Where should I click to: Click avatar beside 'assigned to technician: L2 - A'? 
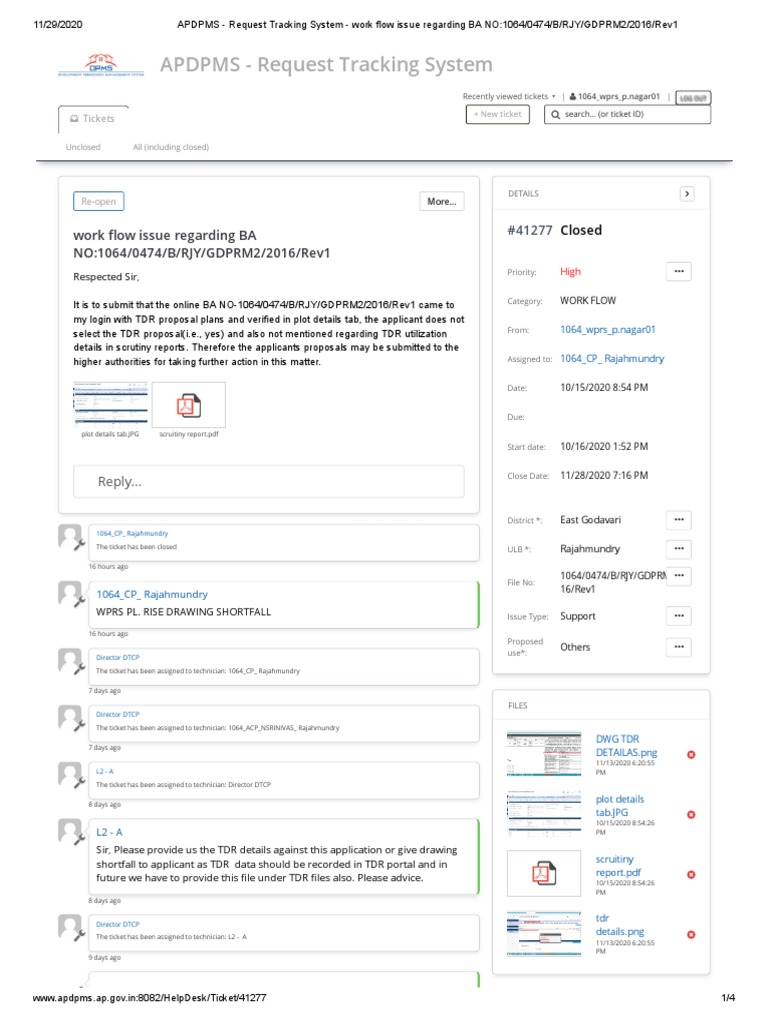(x=71, y=927)
